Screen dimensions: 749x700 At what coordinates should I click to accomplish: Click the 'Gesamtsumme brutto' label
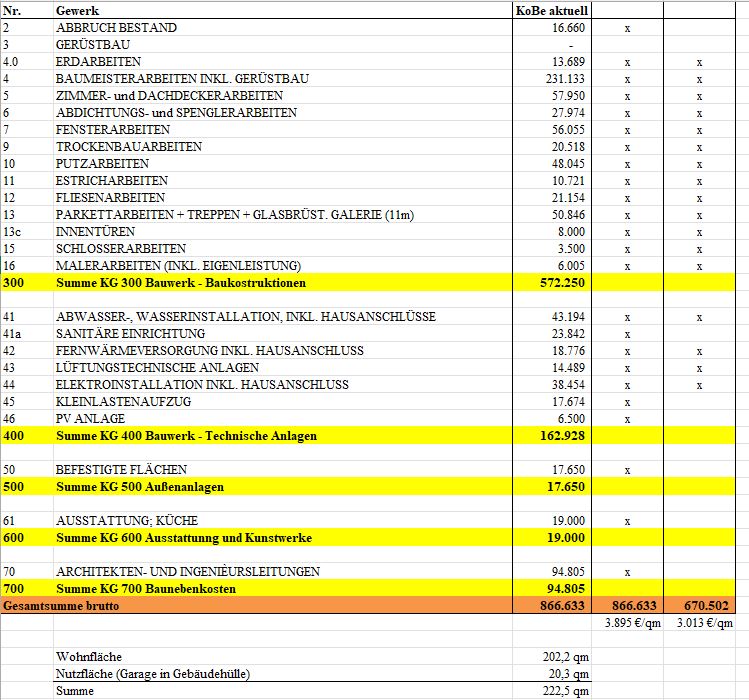(x=61, y=606)
